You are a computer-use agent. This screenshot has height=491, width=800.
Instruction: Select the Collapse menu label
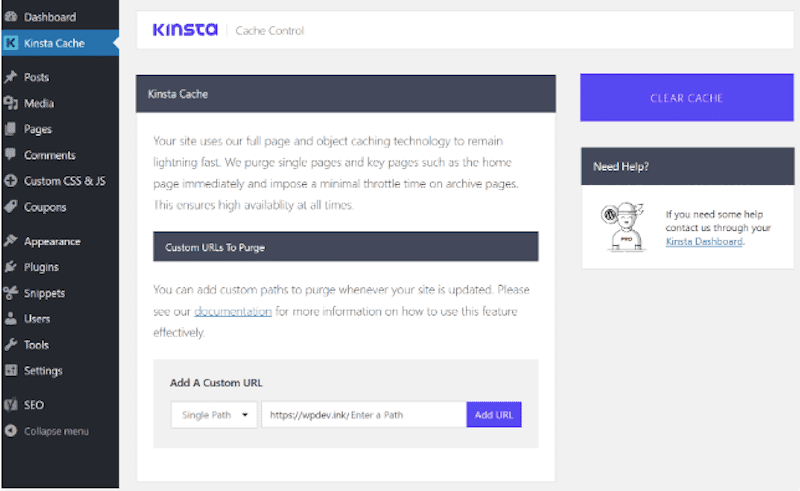(x=56, y=431)
